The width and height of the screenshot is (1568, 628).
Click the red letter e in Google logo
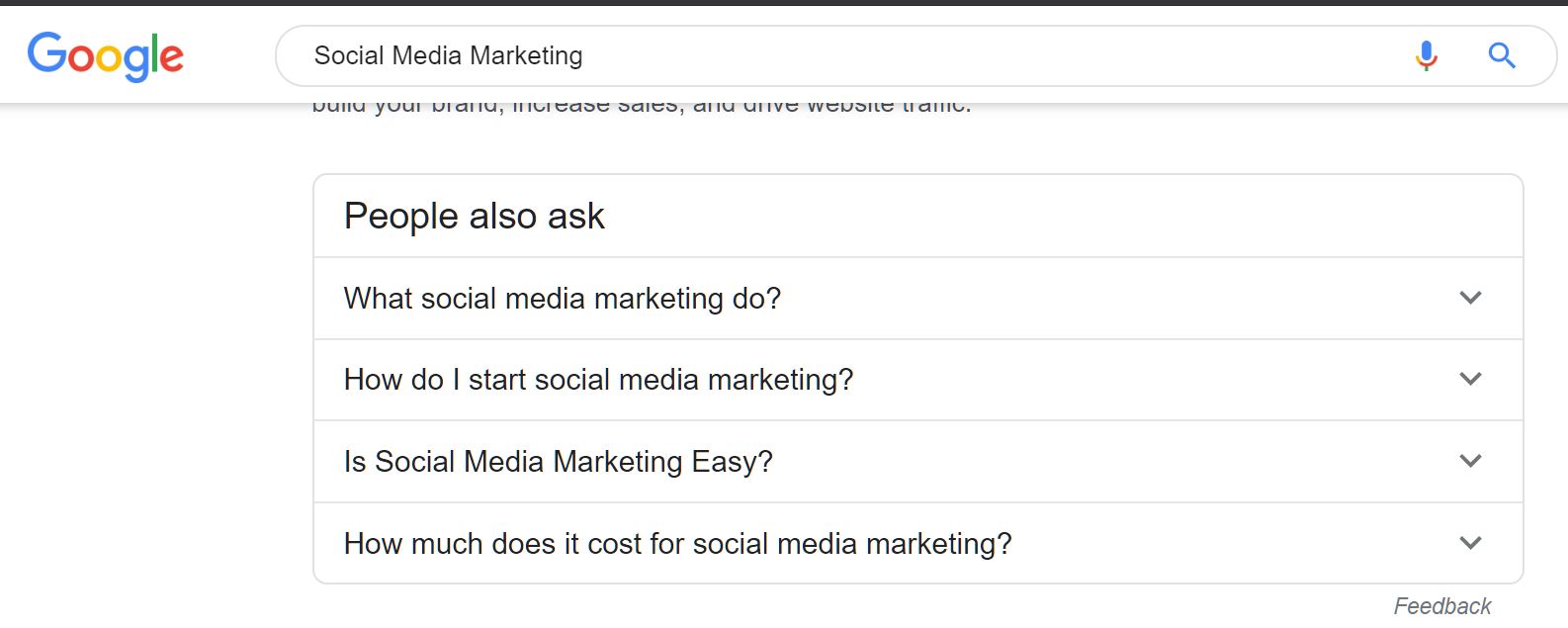pos(171,58)
